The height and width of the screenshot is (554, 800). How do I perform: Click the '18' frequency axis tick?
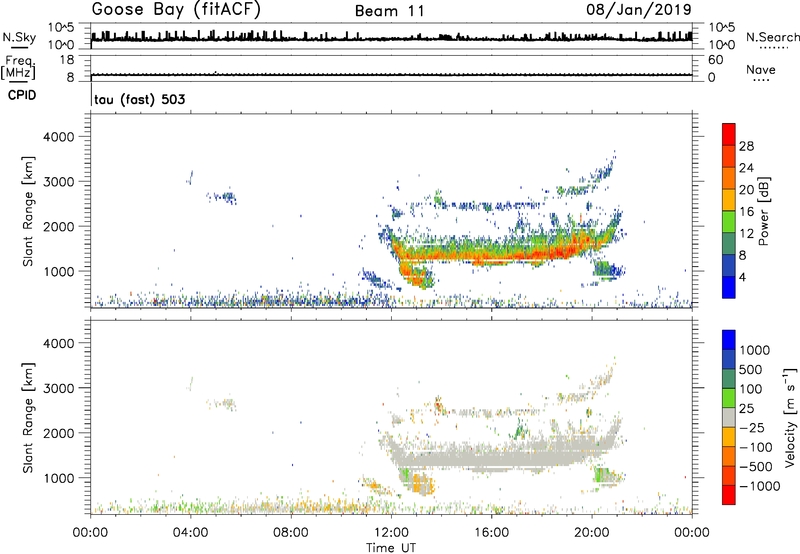(67, 60)
